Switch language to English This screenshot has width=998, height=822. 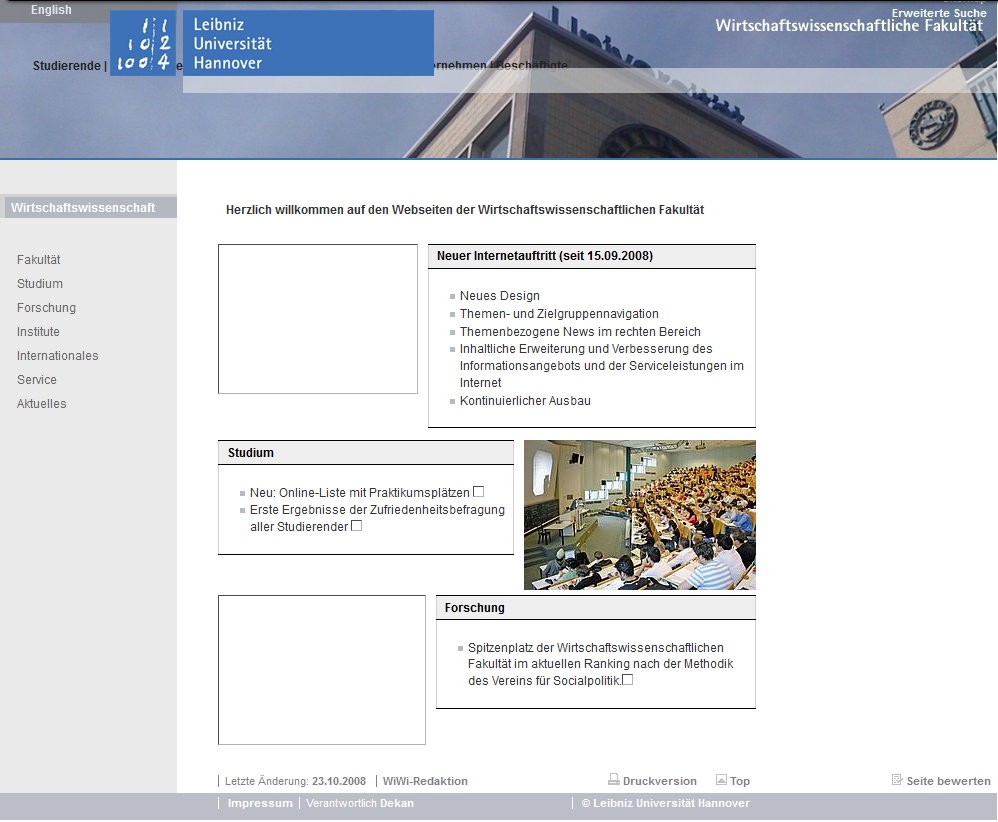click(51, 10)
